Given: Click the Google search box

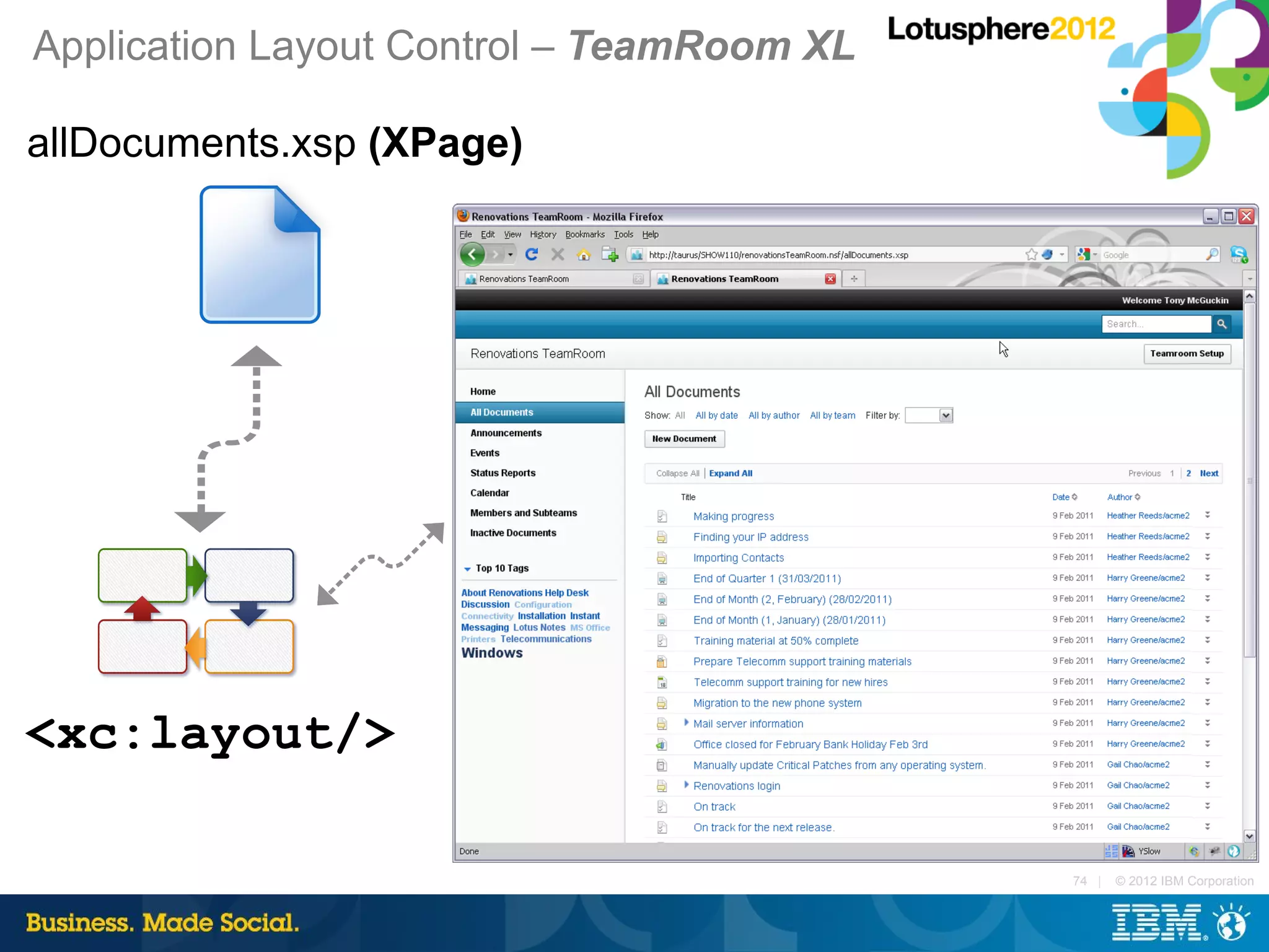Looking at the screenshot, I should pyautogui.click(x=1151, y=255).
